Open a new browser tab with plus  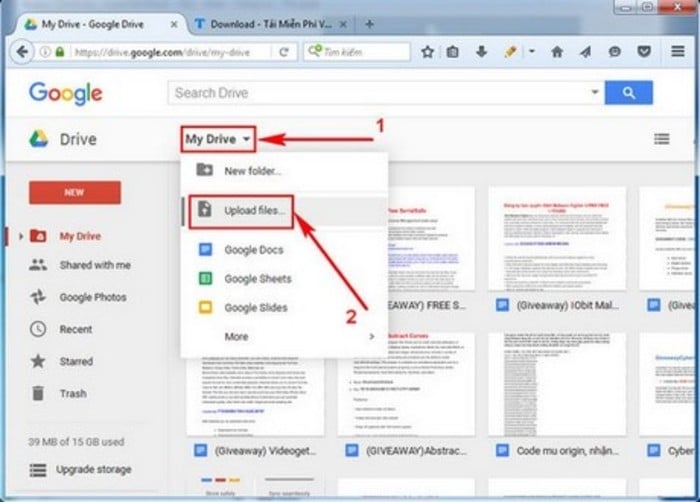369,24
